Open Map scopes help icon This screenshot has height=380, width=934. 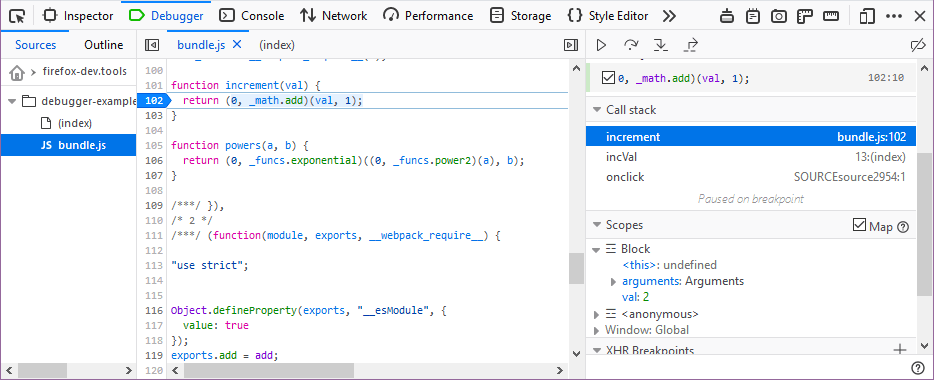click(x=903, y=227)
